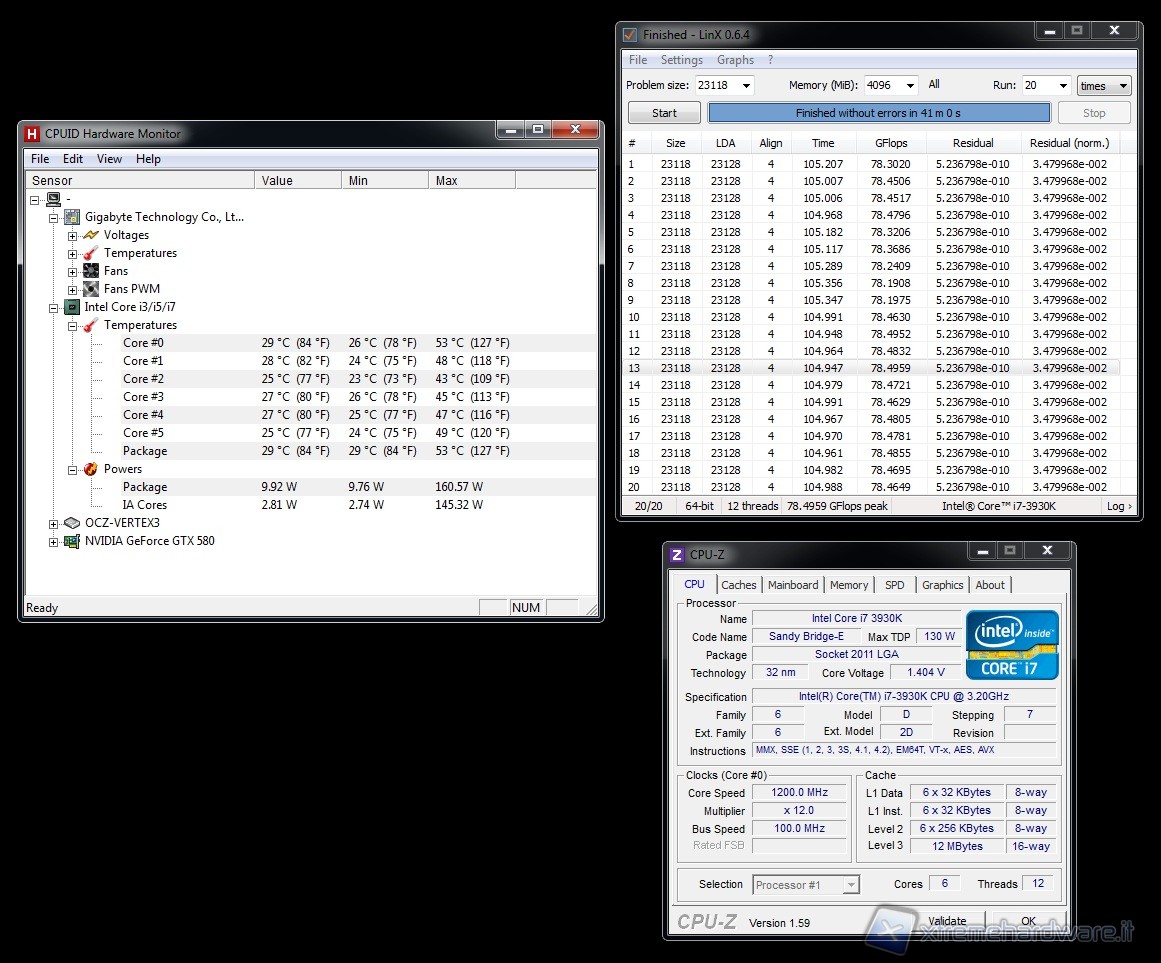This screenshot has width=1161, height=963.
Task: Collapse the Intel Core i3/i5/i7 tree node
Action: point(54,308)
